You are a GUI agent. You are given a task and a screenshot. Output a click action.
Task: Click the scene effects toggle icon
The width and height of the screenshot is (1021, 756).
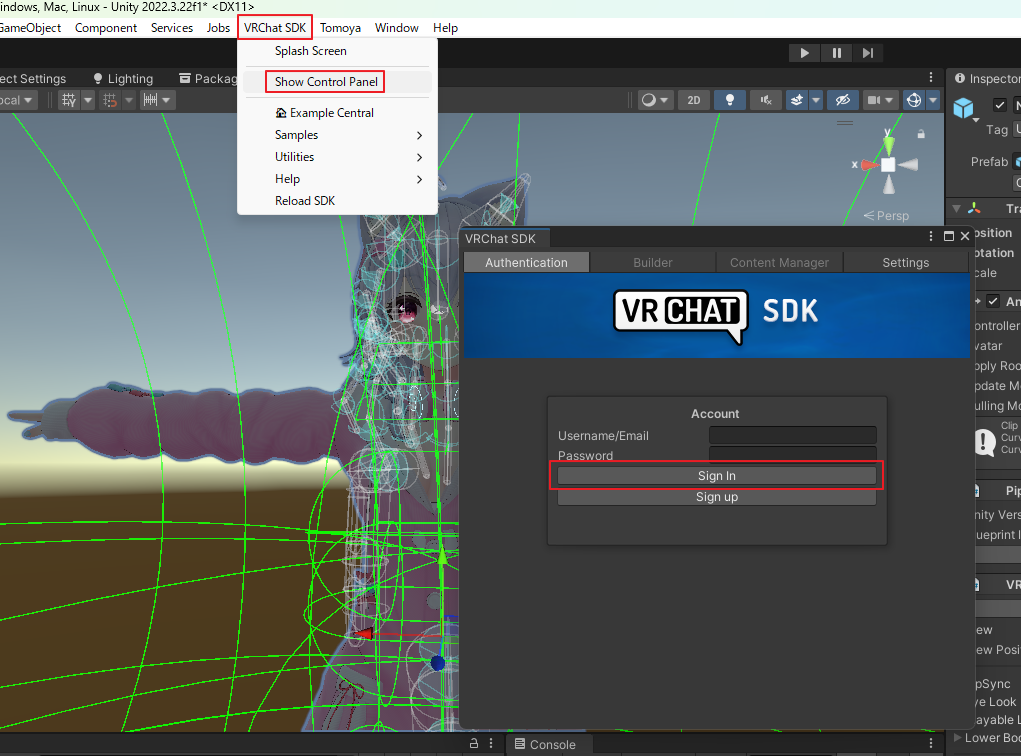pos(797,100)
